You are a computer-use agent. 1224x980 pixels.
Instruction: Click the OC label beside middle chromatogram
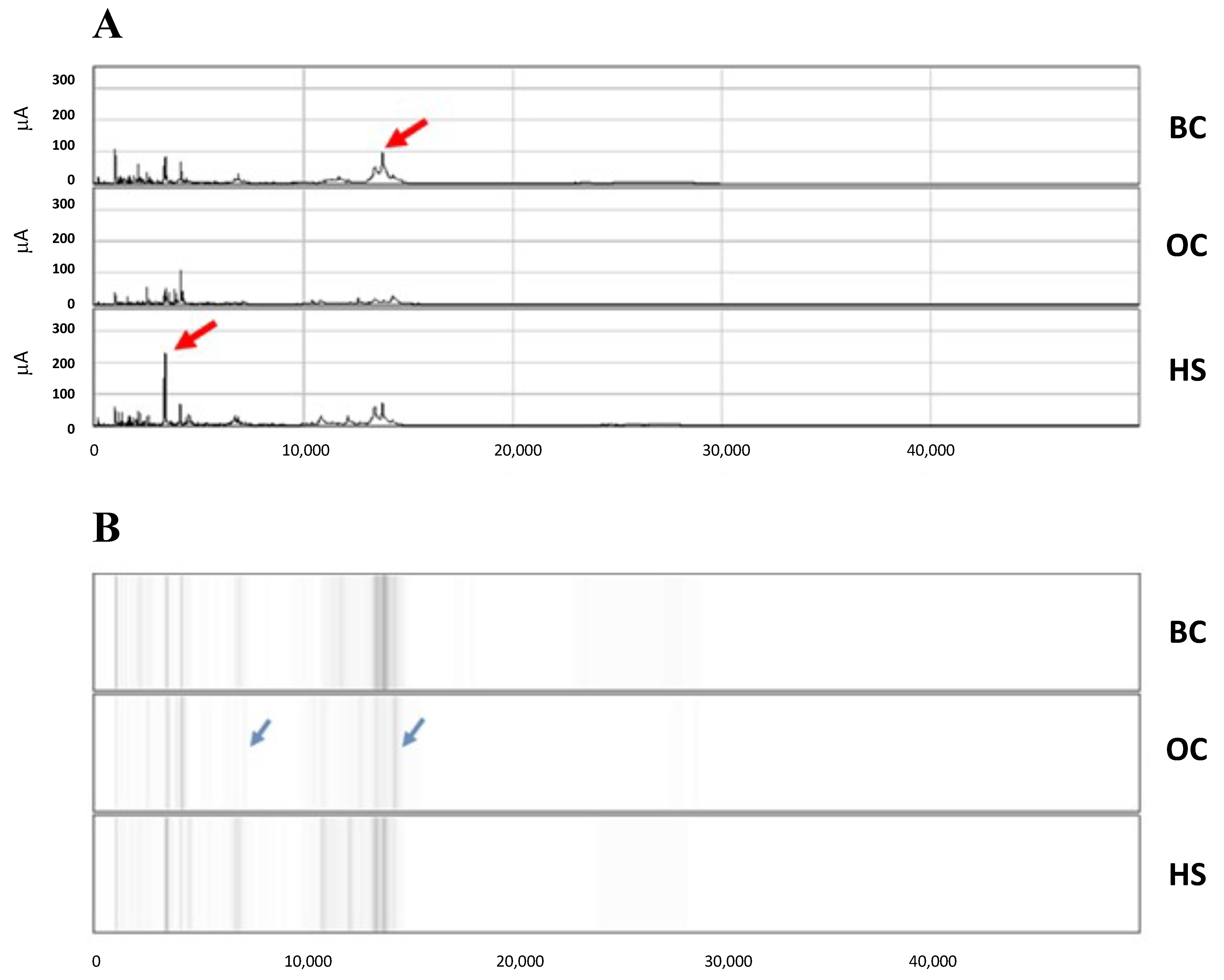click(x=1187, y=246)
